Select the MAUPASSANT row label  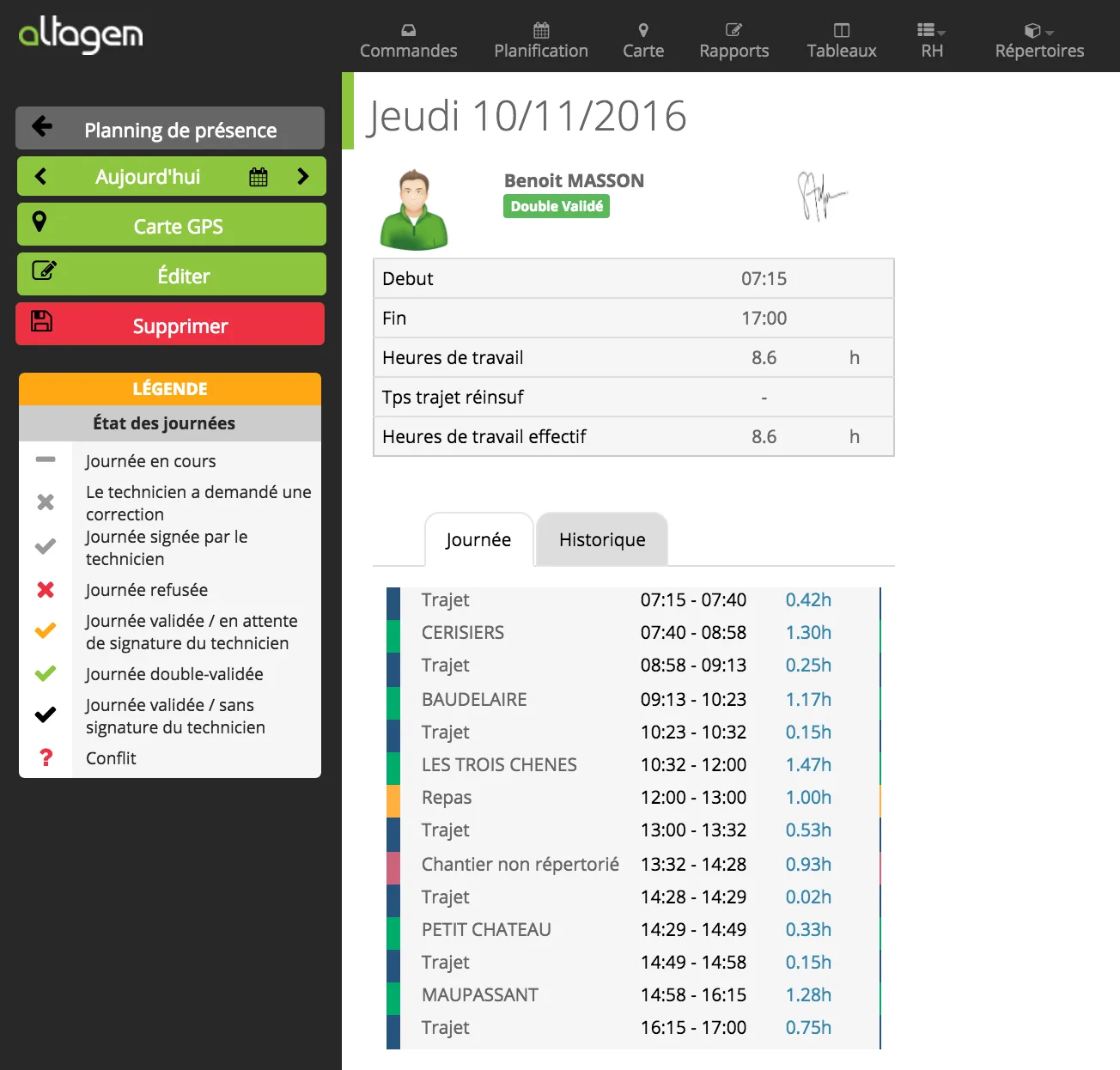click(x=480, y=994)
